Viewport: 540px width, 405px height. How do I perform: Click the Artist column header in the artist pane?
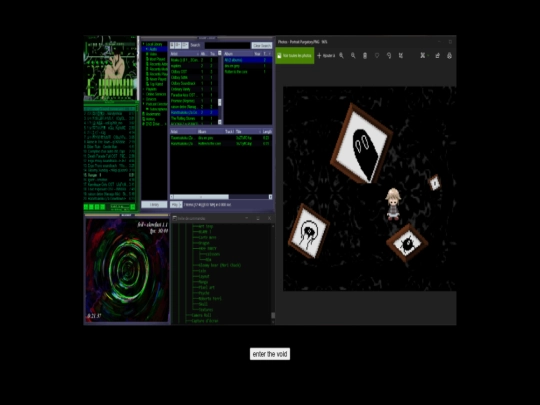click(x=184, y=54)
